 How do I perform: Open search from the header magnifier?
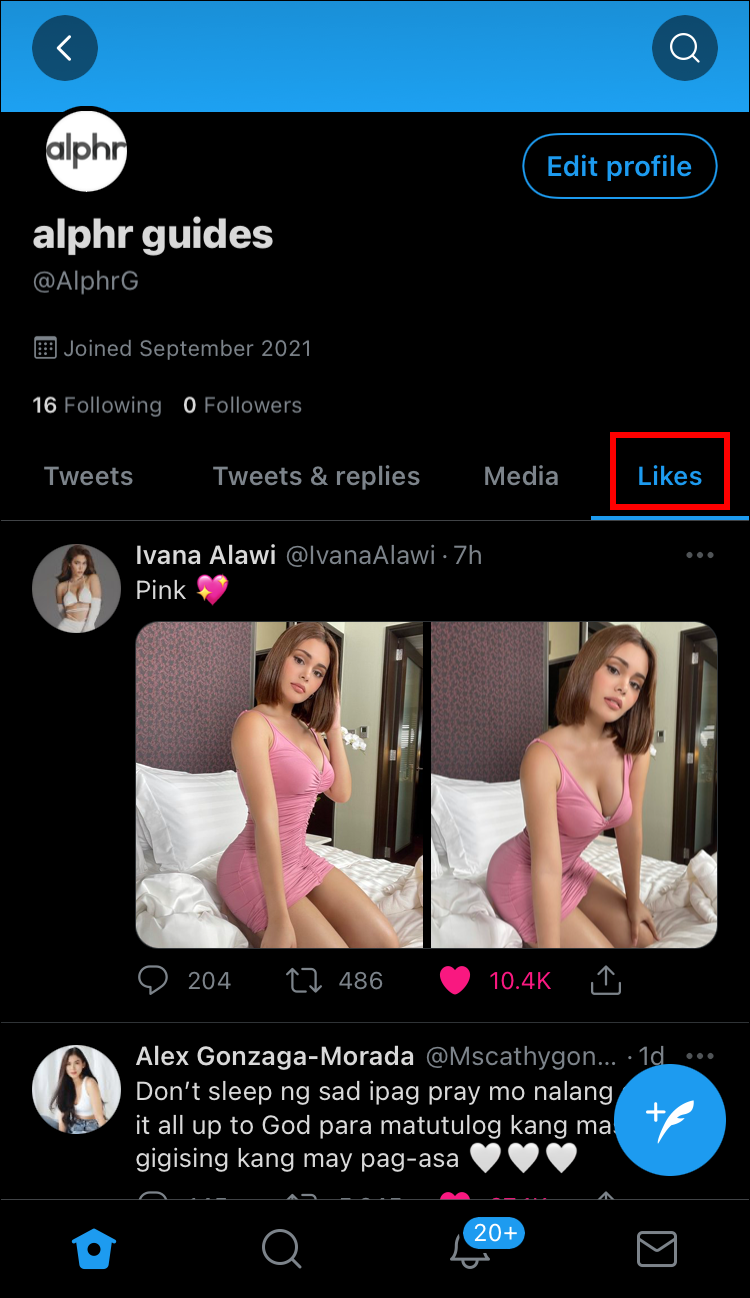[684, 48]
